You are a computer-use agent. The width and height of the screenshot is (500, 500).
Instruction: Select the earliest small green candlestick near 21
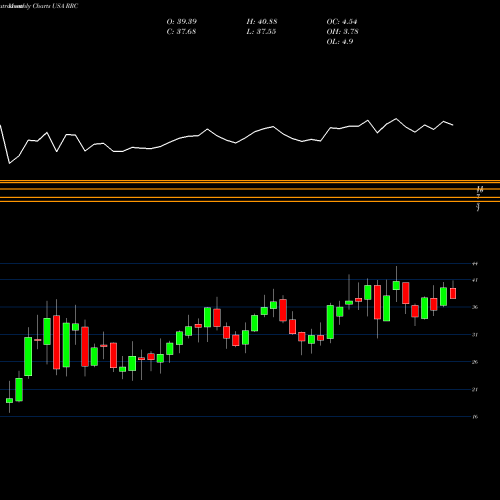(9, 400)
